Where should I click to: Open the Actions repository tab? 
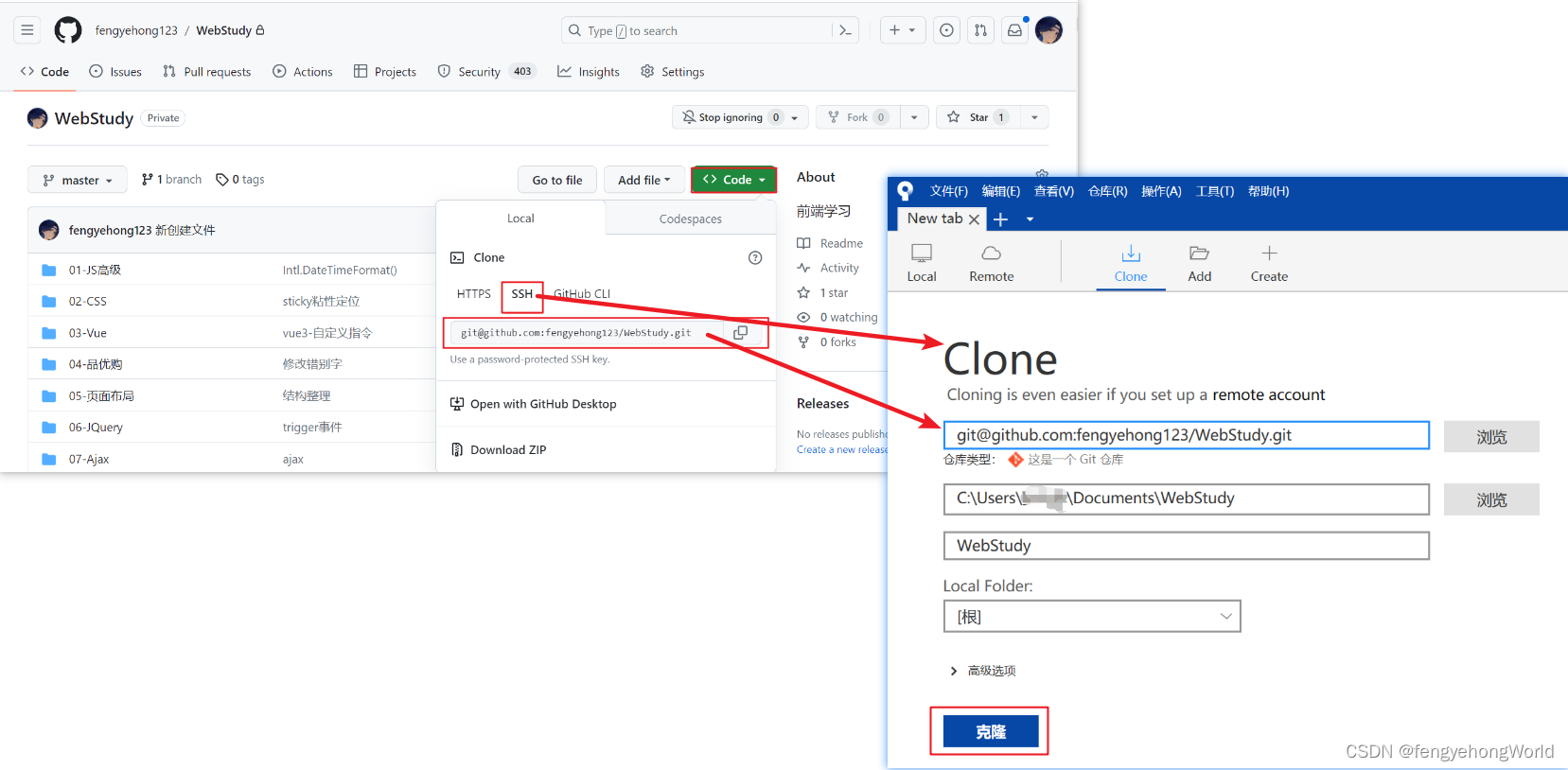pyautogui.click(x=303, y=72)
